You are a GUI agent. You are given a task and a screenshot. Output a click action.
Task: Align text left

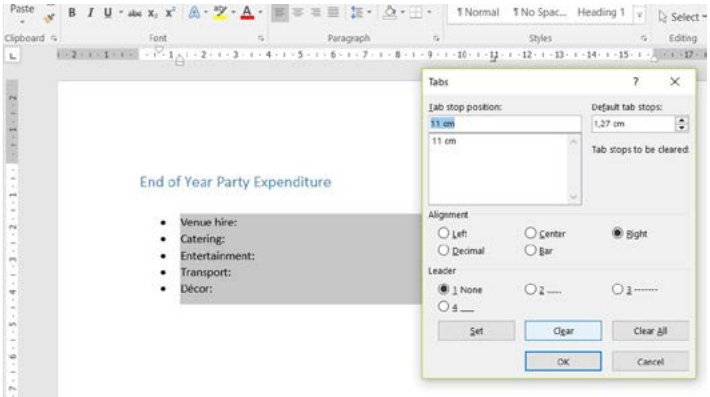(279, 13)
